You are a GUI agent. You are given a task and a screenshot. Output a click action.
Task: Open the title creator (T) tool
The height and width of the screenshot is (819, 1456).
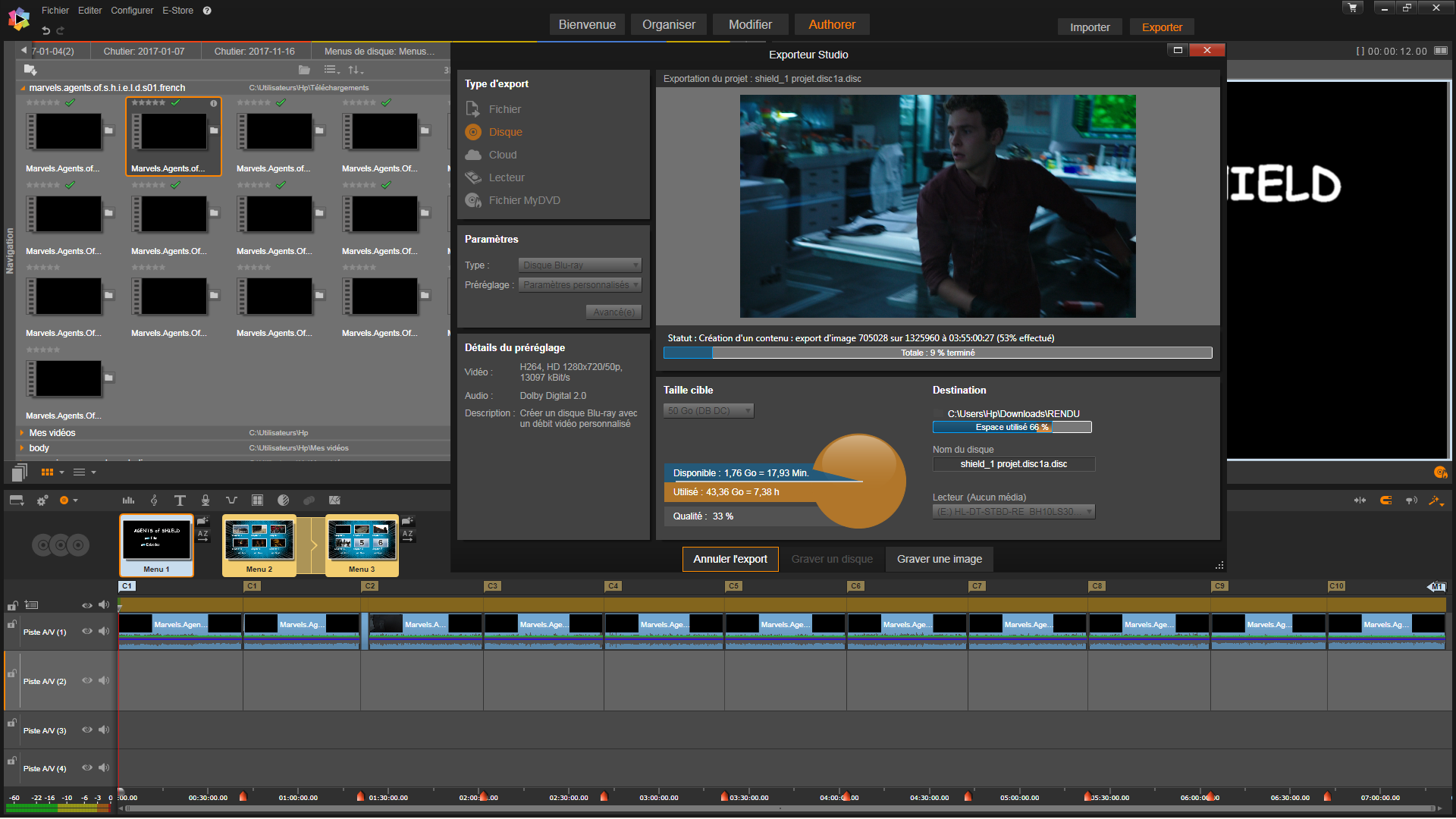180,500
